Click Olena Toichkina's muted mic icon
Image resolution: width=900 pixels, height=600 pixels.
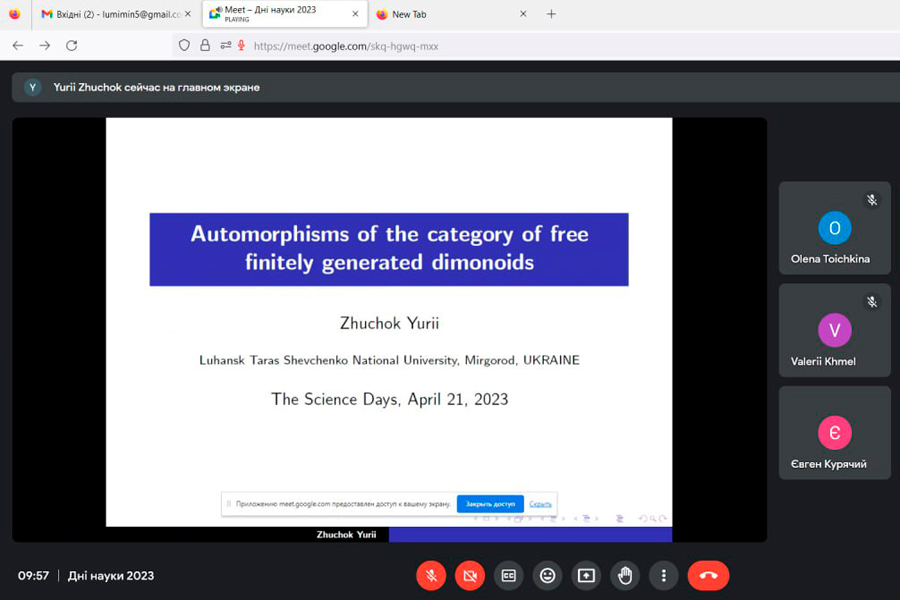[x=872, y=200]
